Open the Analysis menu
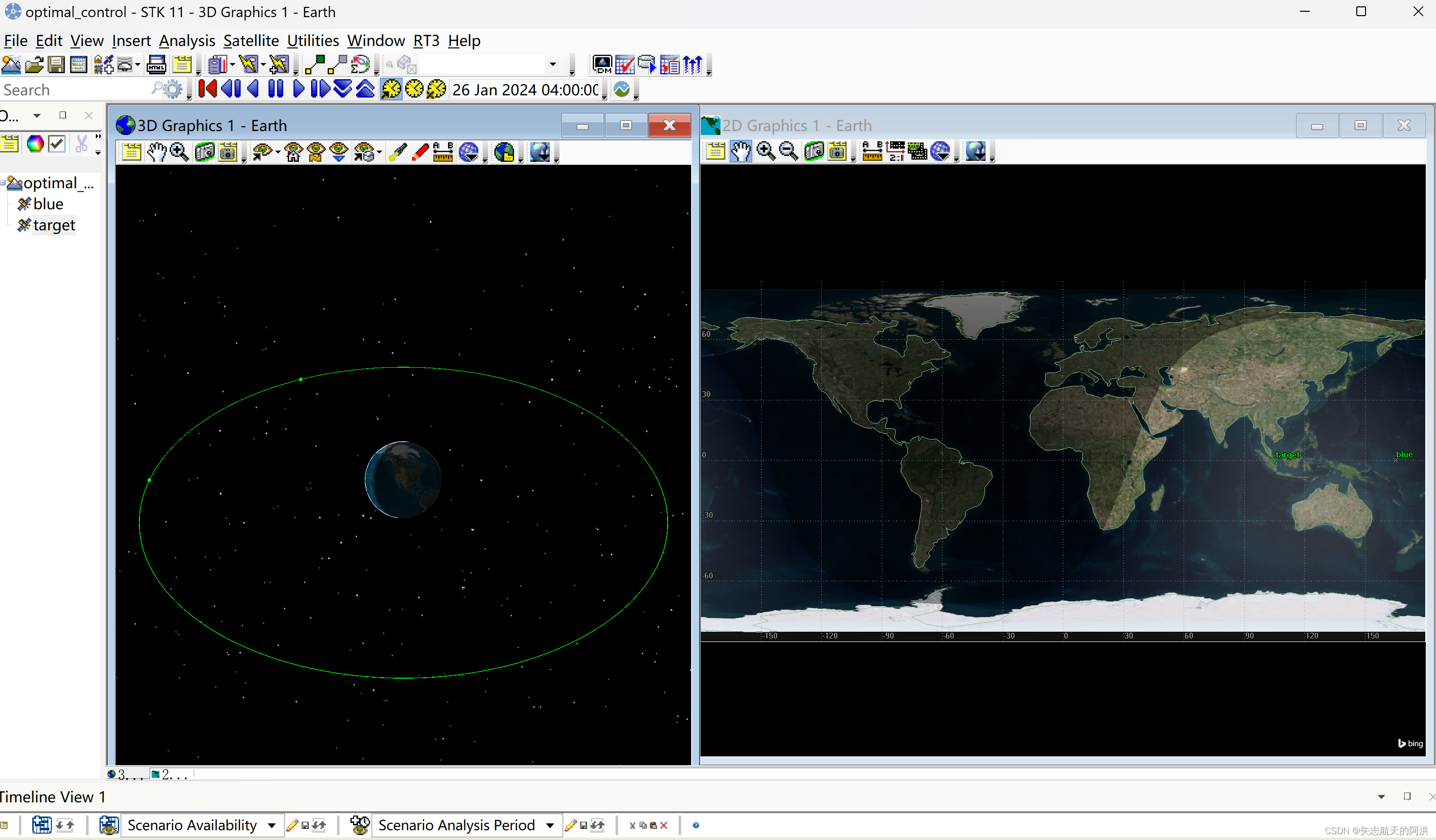This screenshot has width=1436, height=840. pos(187,41)
